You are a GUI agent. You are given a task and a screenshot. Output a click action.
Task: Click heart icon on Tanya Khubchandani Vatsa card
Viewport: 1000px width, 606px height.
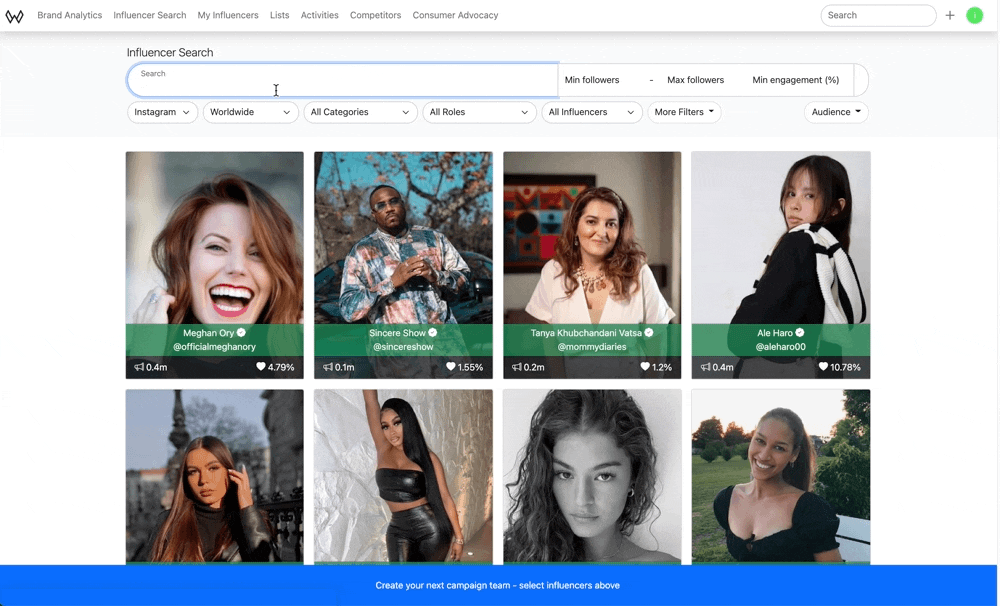pyautogui.click(x=645, y=366)
